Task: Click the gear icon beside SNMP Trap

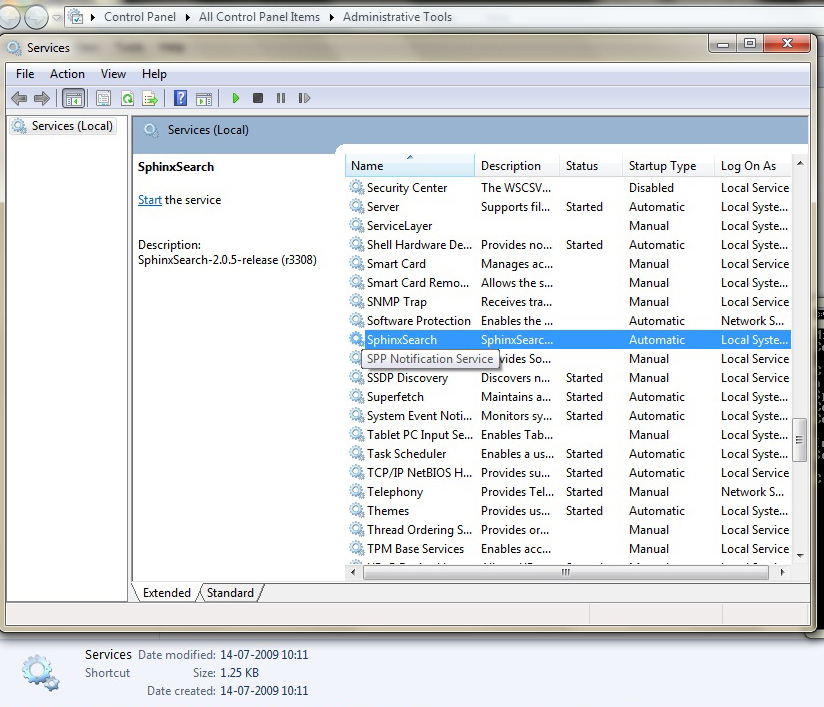Action: click(x=357, y=301)
